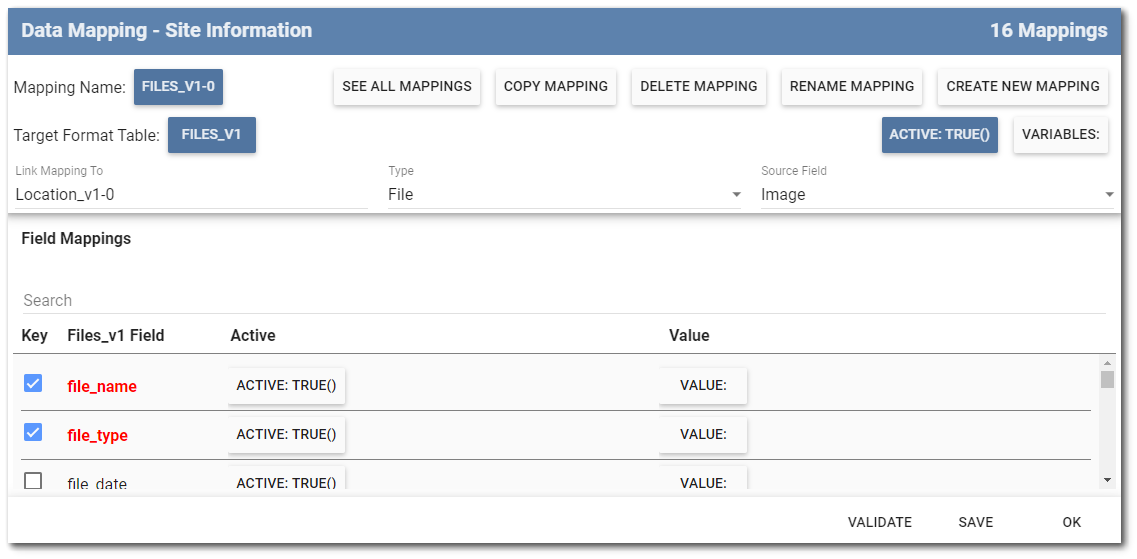Click the OK button
Screen dimensions: 1137x559
1072,522
